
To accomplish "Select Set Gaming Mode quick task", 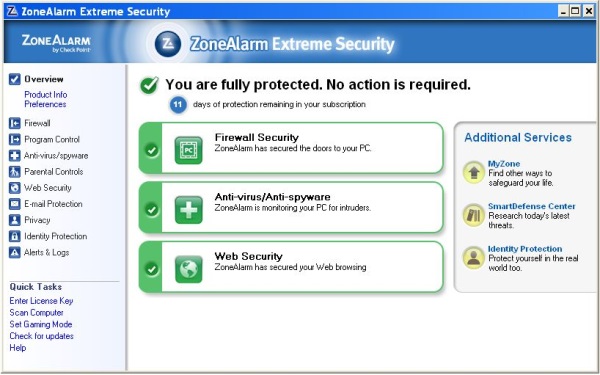I will (x=41, y=324).
